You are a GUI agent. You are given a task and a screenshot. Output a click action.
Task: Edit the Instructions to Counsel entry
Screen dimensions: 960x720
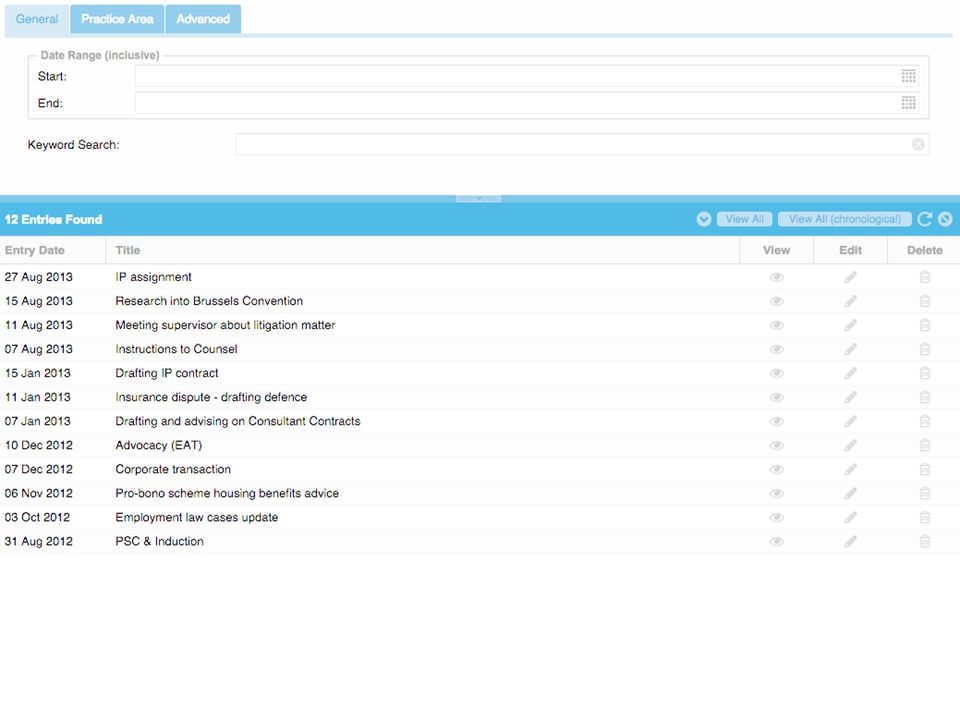tap(850, 349)
